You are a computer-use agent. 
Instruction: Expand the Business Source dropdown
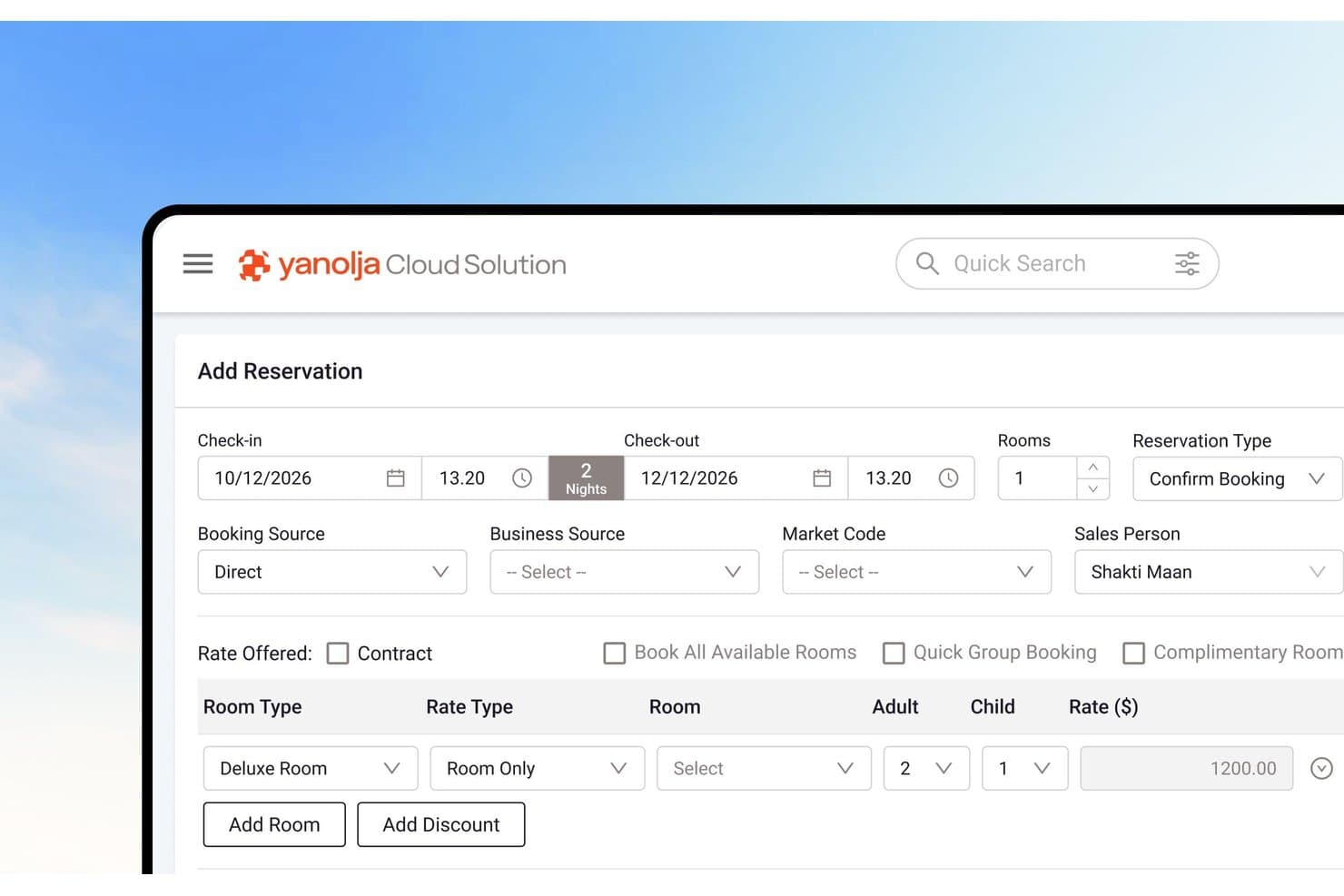pos(625,572)
